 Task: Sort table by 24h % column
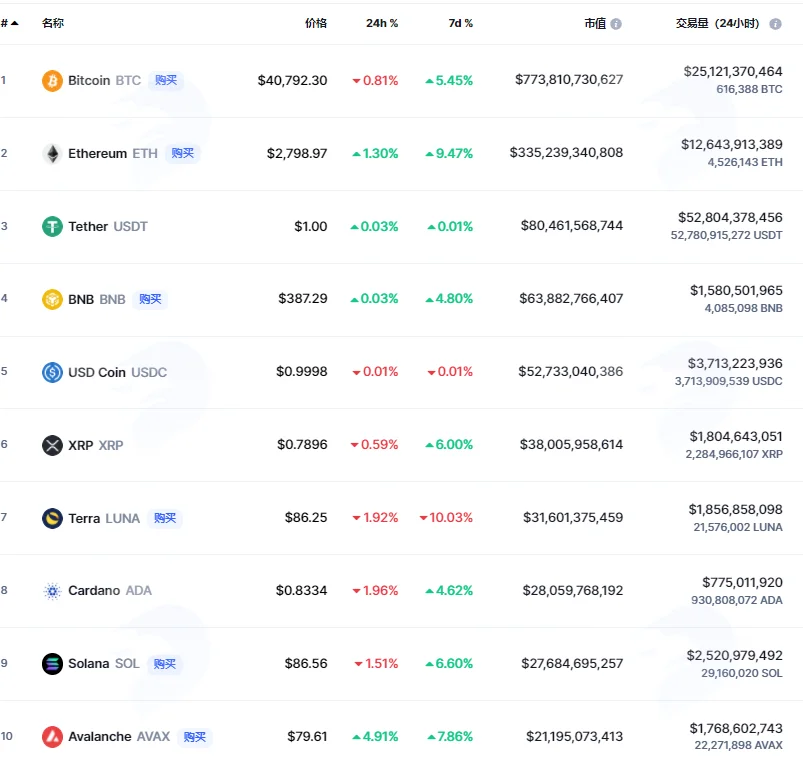382,23
